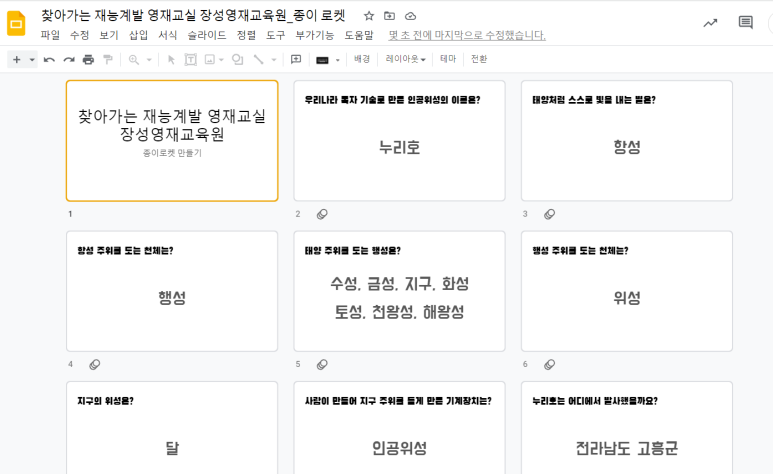773x474 pixels.
Task: Select the shape tool
Action: point(238,60)
